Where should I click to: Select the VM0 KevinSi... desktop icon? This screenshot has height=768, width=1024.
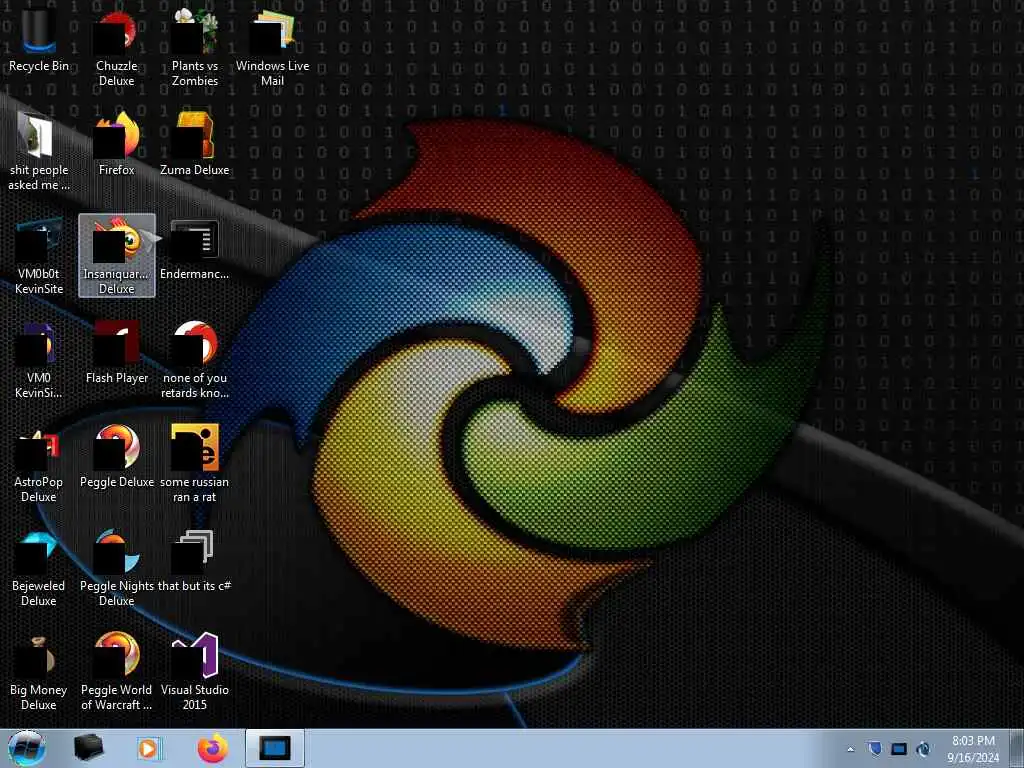click(39, 359)
